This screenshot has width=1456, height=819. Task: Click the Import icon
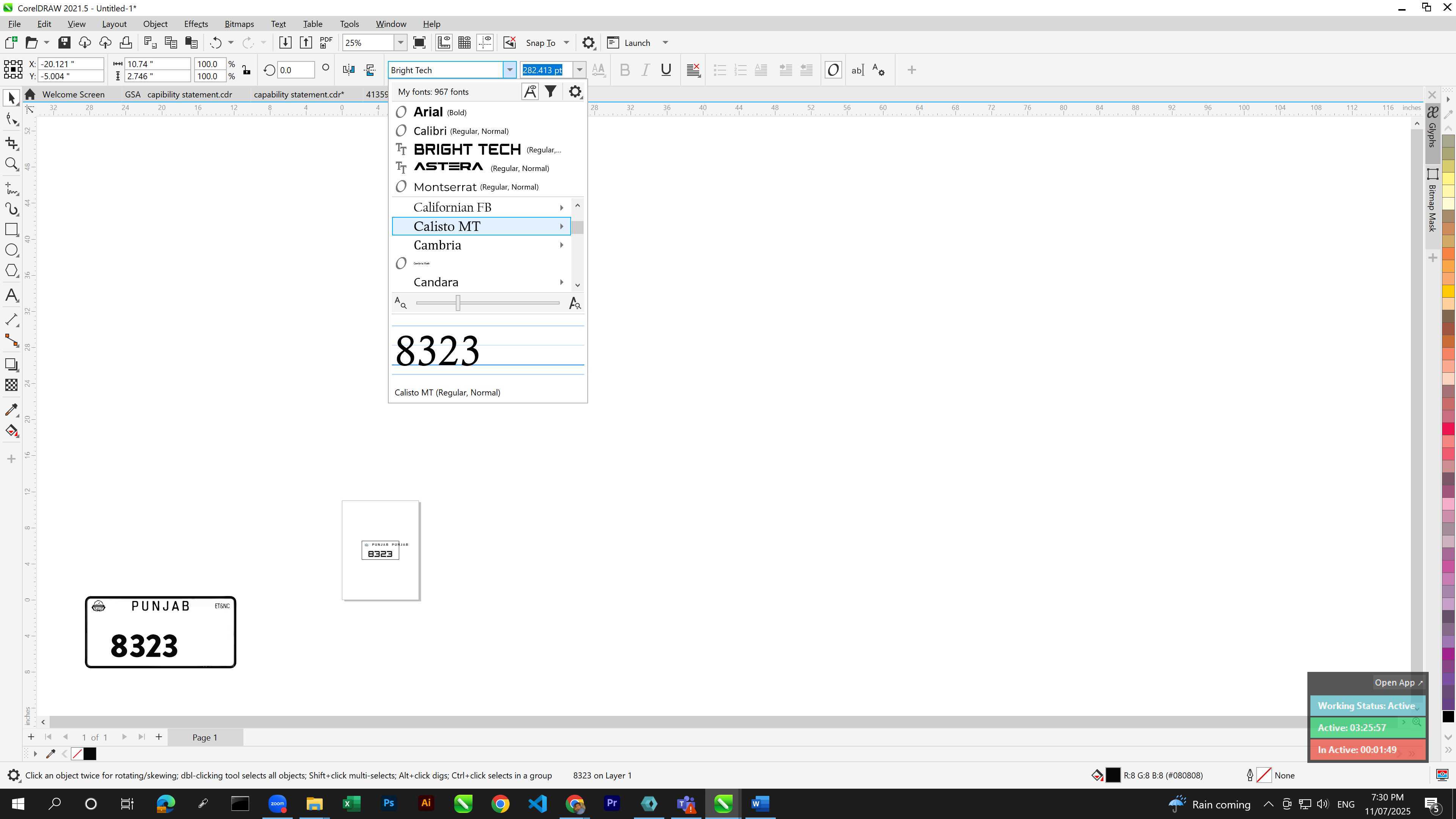286,42
